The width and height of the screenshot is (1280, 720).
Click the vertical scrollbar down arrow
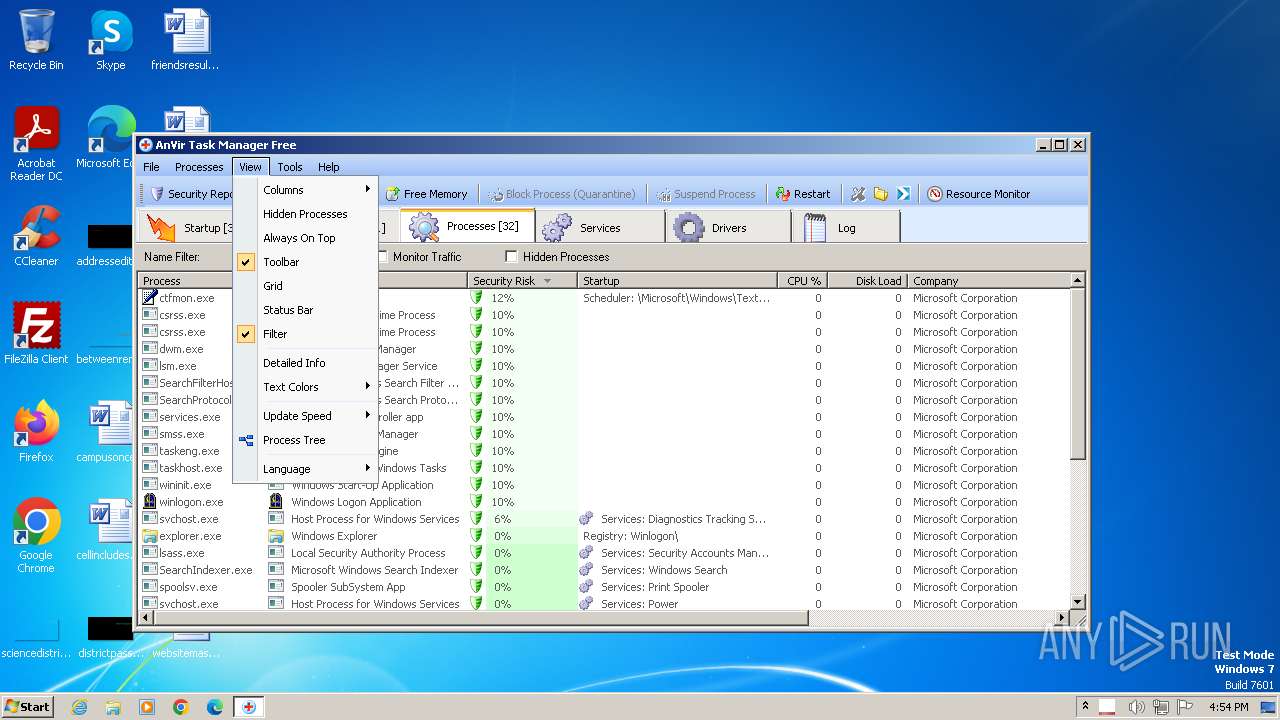click(1078, 602)
